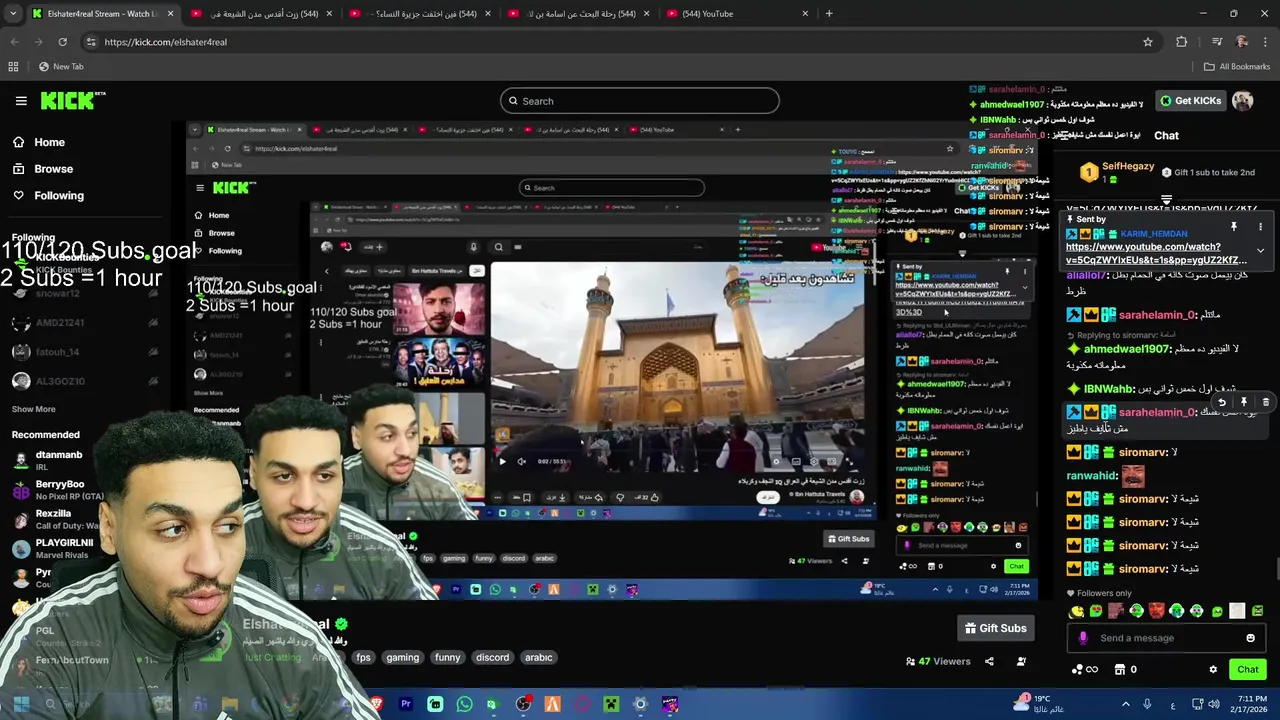
Task: Open WhatsApp from the taskbar
Action: click(464, 704)
